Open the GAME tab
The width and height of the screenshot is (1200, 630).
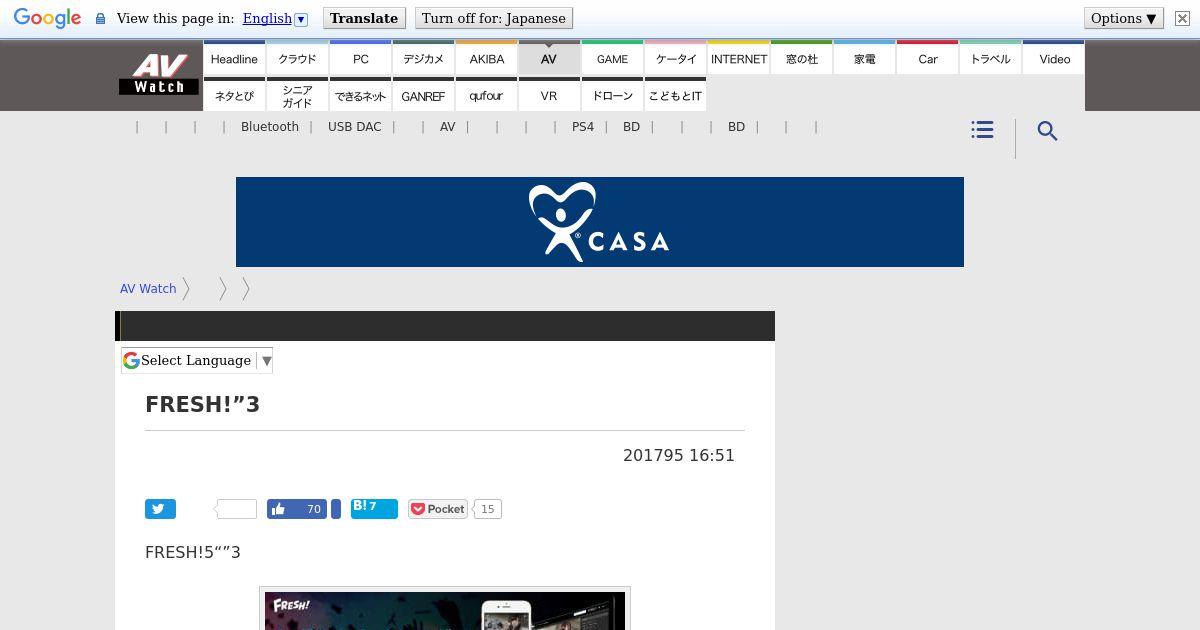click(612, 58)
